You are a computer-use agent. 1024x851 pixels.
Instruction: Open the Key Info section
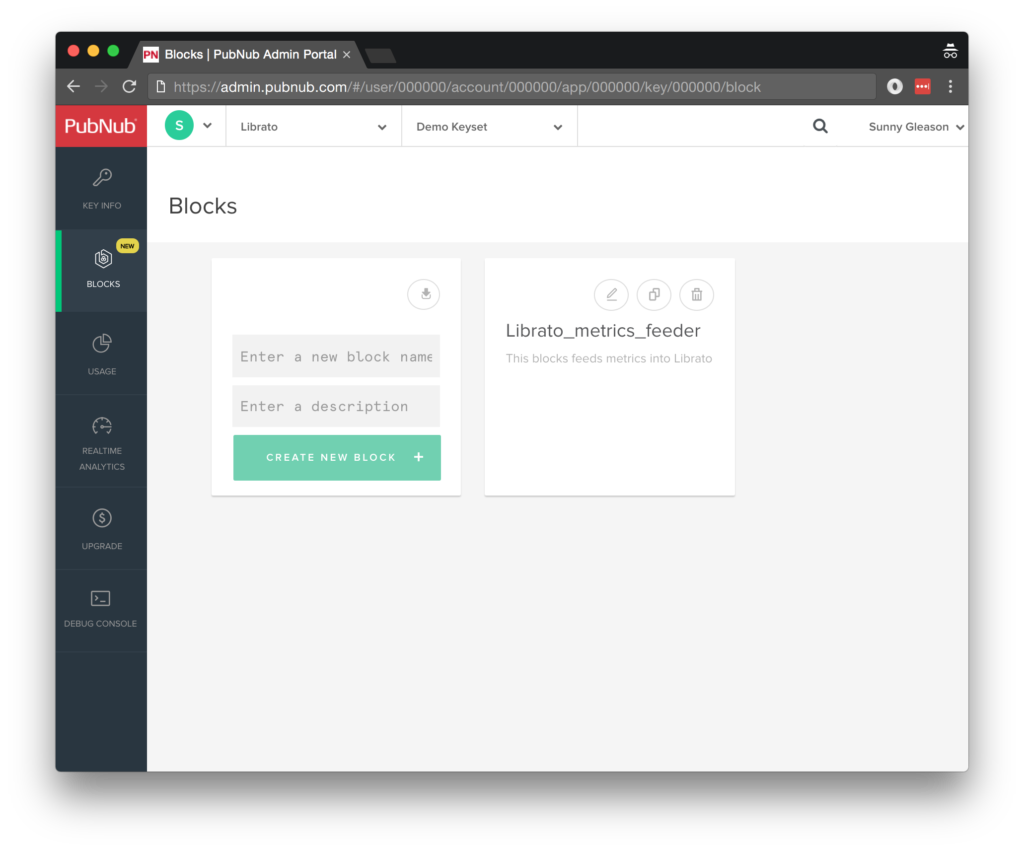(101, 190)
